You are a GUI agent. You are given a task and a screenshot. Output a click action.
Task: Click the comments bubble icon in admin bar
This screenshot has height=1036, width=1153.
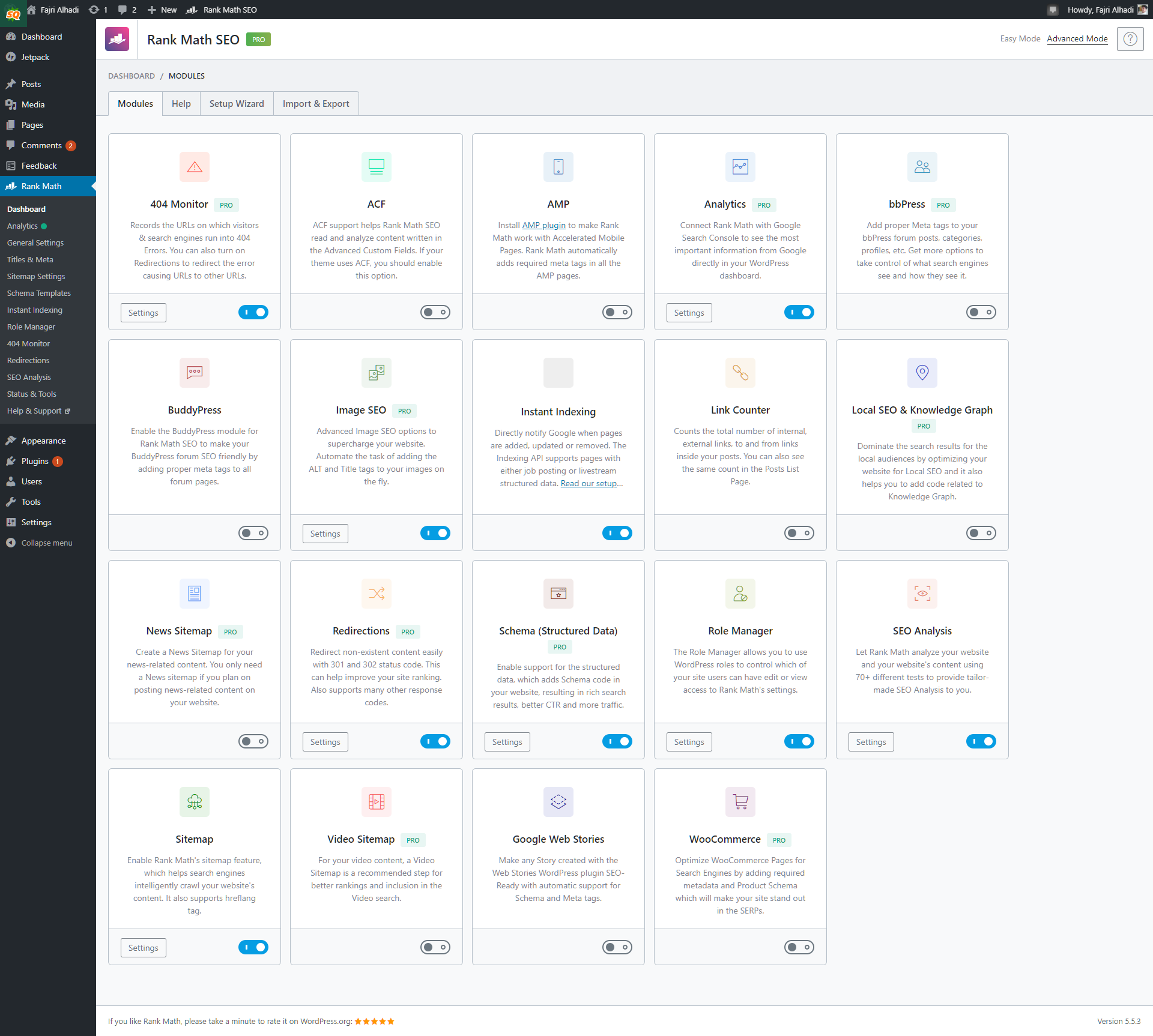[123, 10]
